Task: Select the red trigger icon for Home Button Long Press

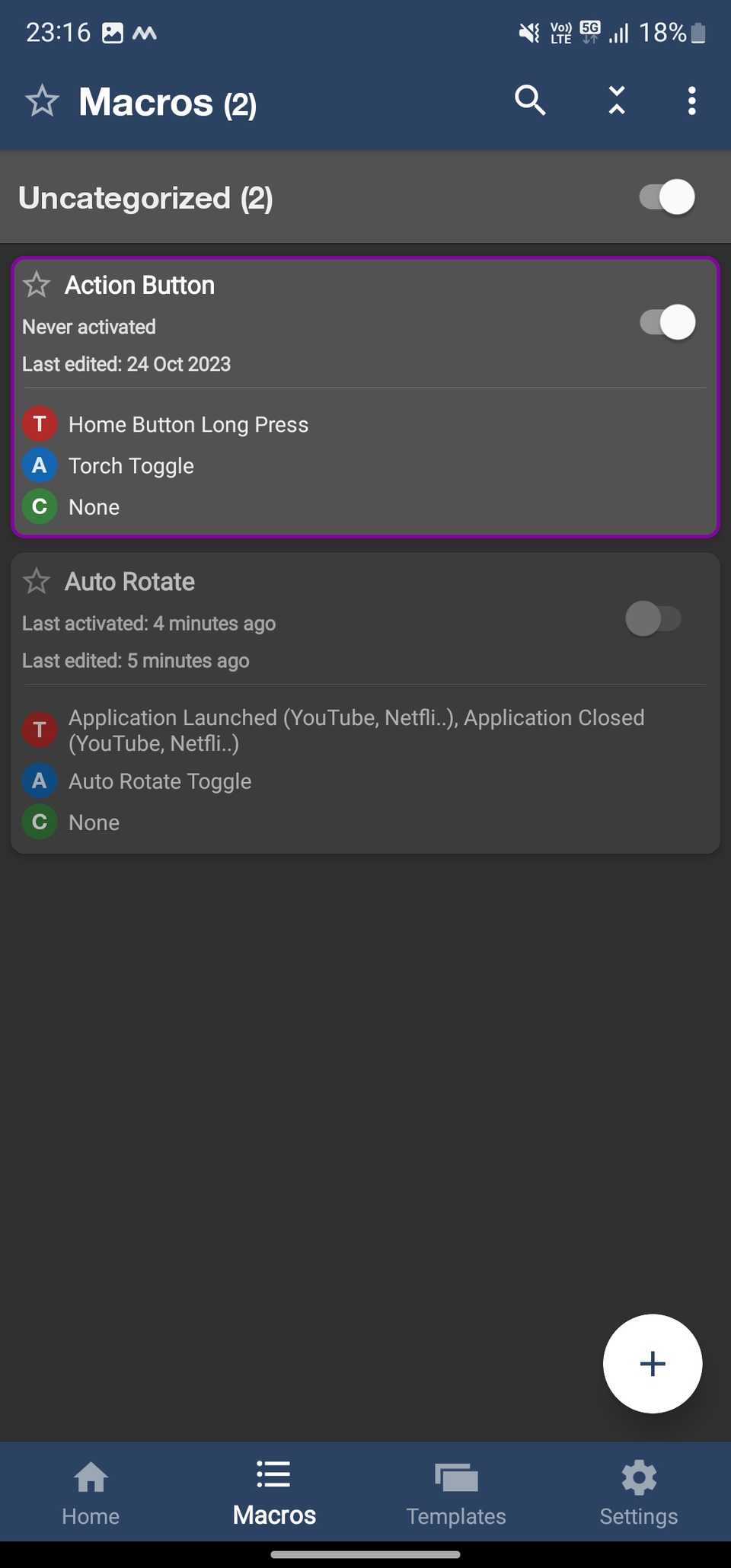Action: (x=40, y=424)
